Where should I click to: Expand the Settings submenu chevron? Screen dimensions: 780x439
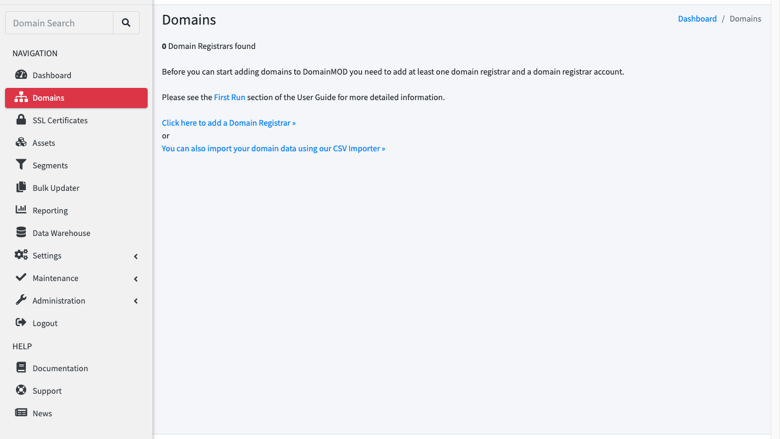tap(135, 256)
